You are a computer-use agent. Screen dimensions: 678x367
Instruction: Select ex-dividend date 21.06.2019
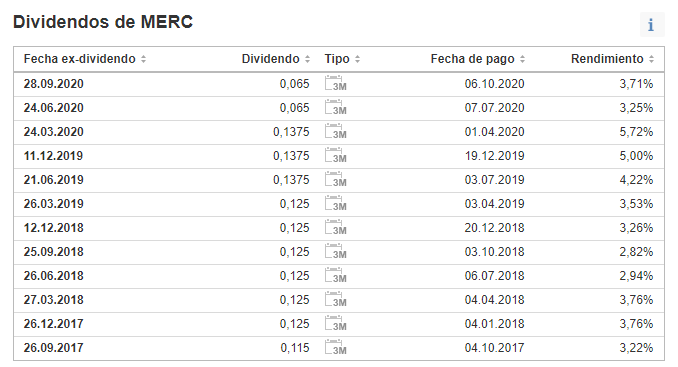pos(54,180)
